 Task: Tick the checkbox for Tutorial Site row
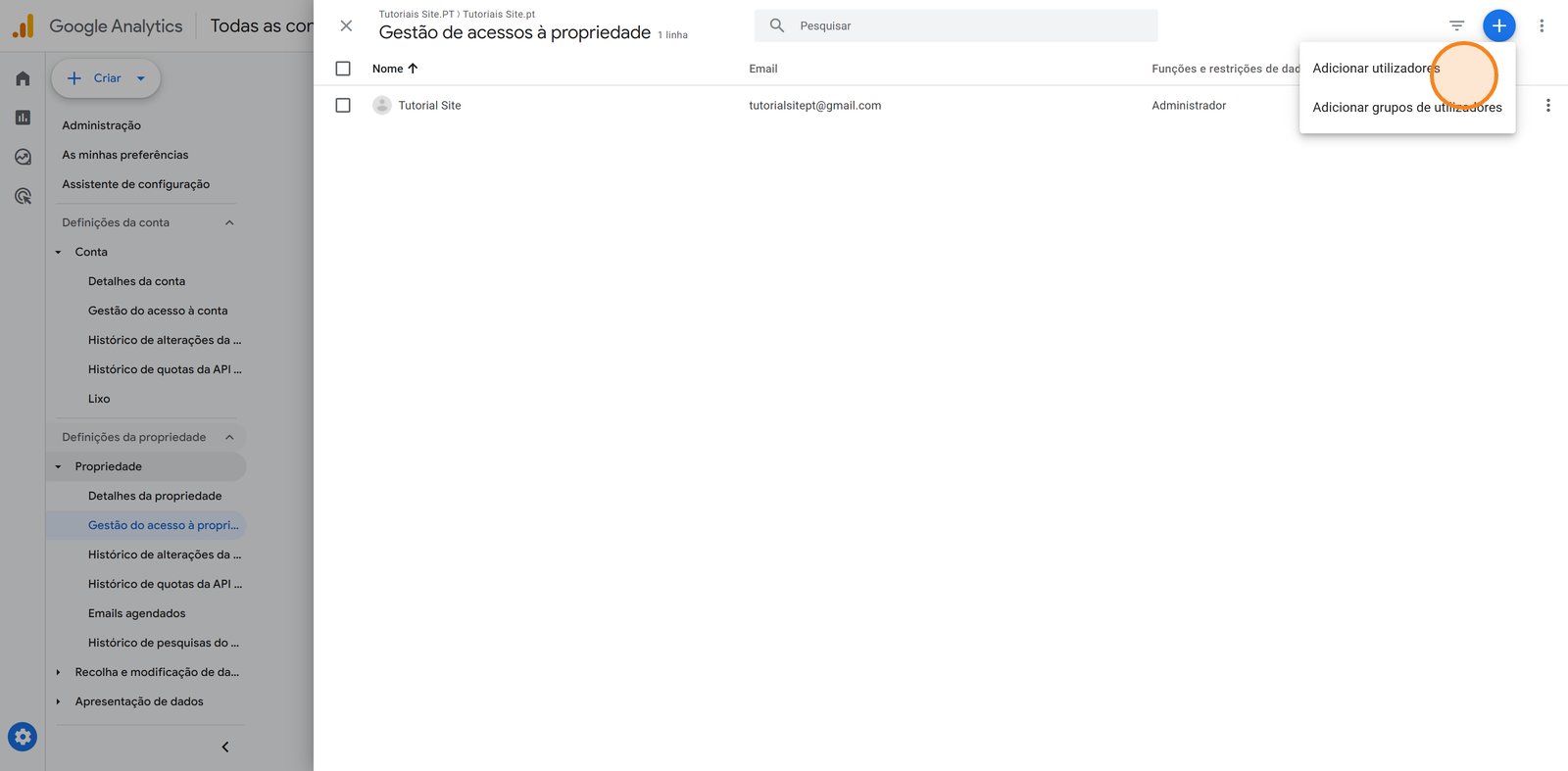coord(343,105)
